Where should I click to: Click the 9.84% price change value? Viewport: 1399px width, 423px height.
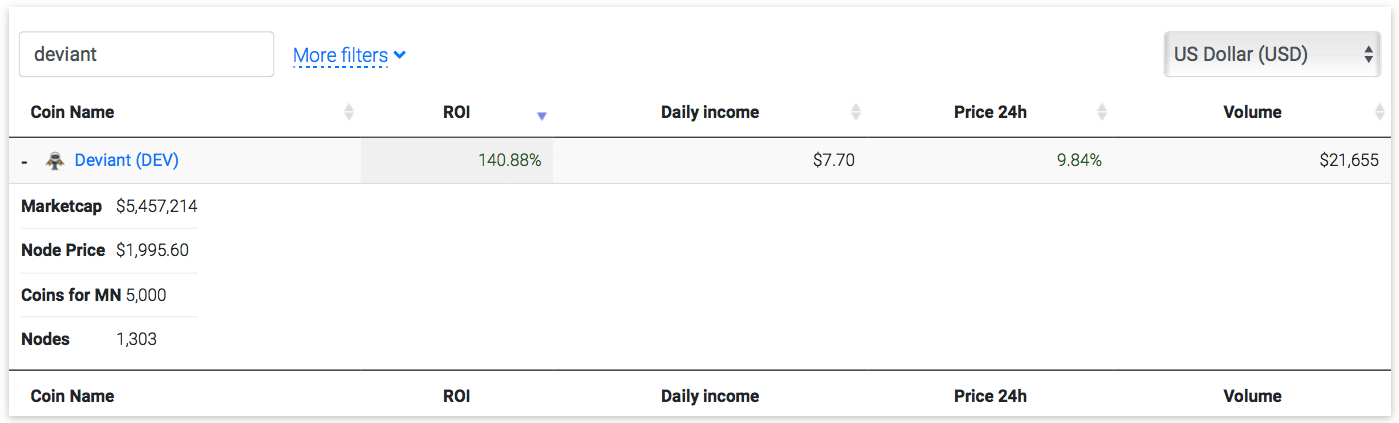1079,160
